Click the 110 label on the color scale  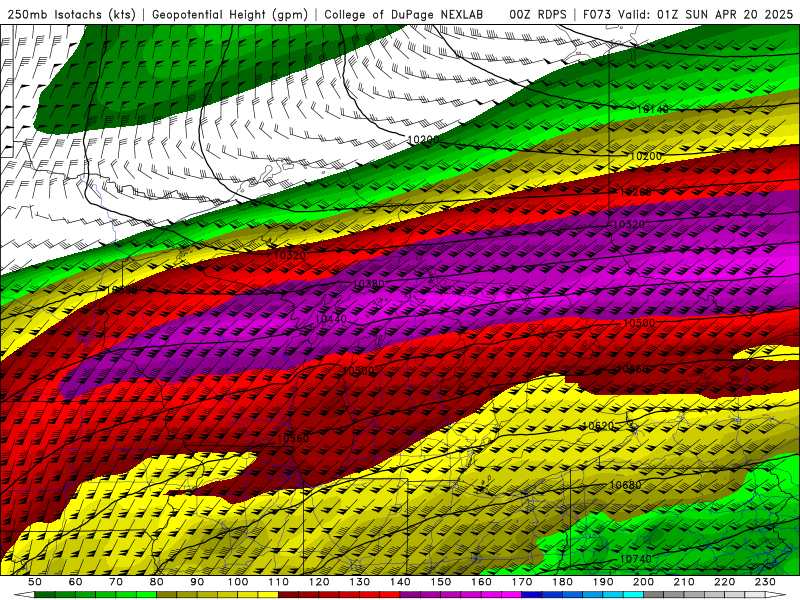[279, 582]
